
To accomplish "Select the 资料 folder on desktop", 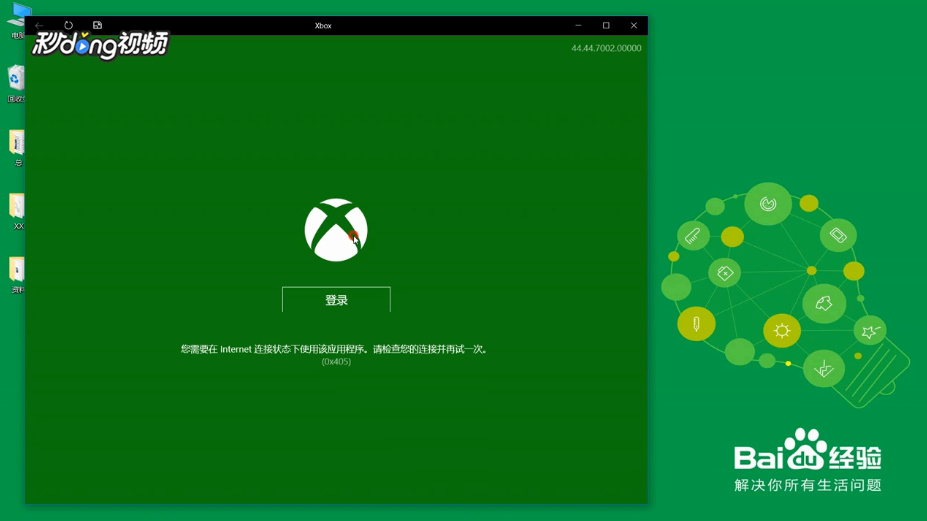I will [x=17, y=275].
